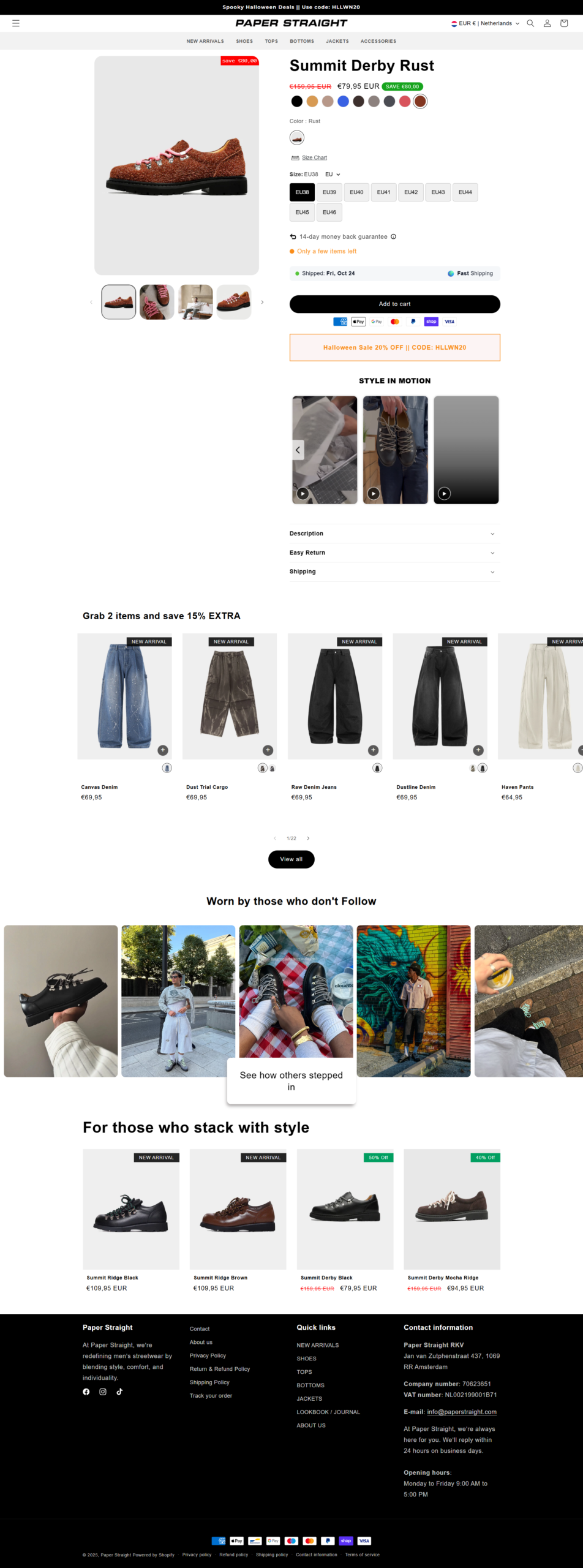Open the account profile icon
Viewport: 583px width, 1568px height.
tap(547, 23)
